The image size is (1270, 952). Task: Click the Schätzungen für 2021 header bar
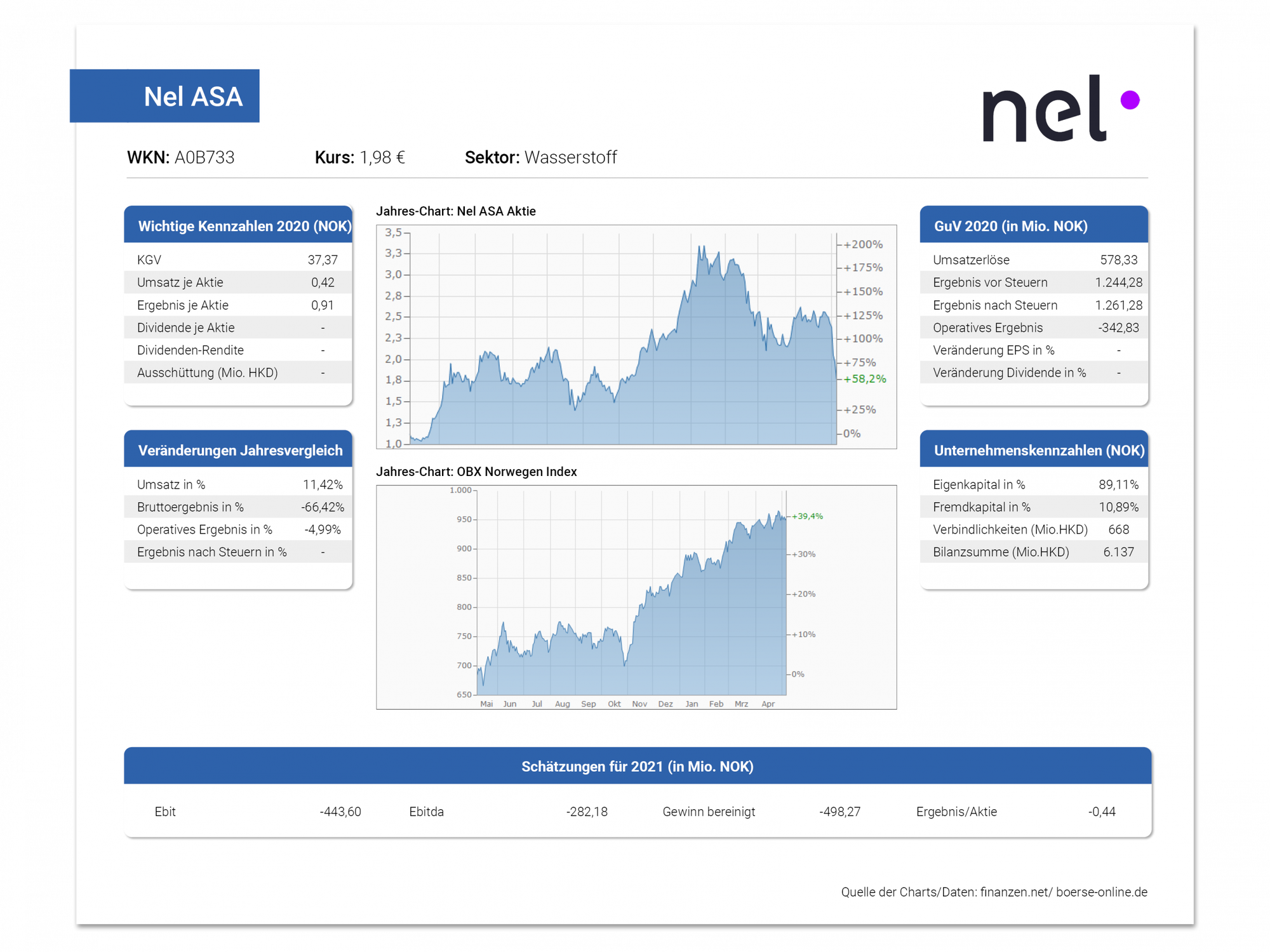[x=638, y=766]
